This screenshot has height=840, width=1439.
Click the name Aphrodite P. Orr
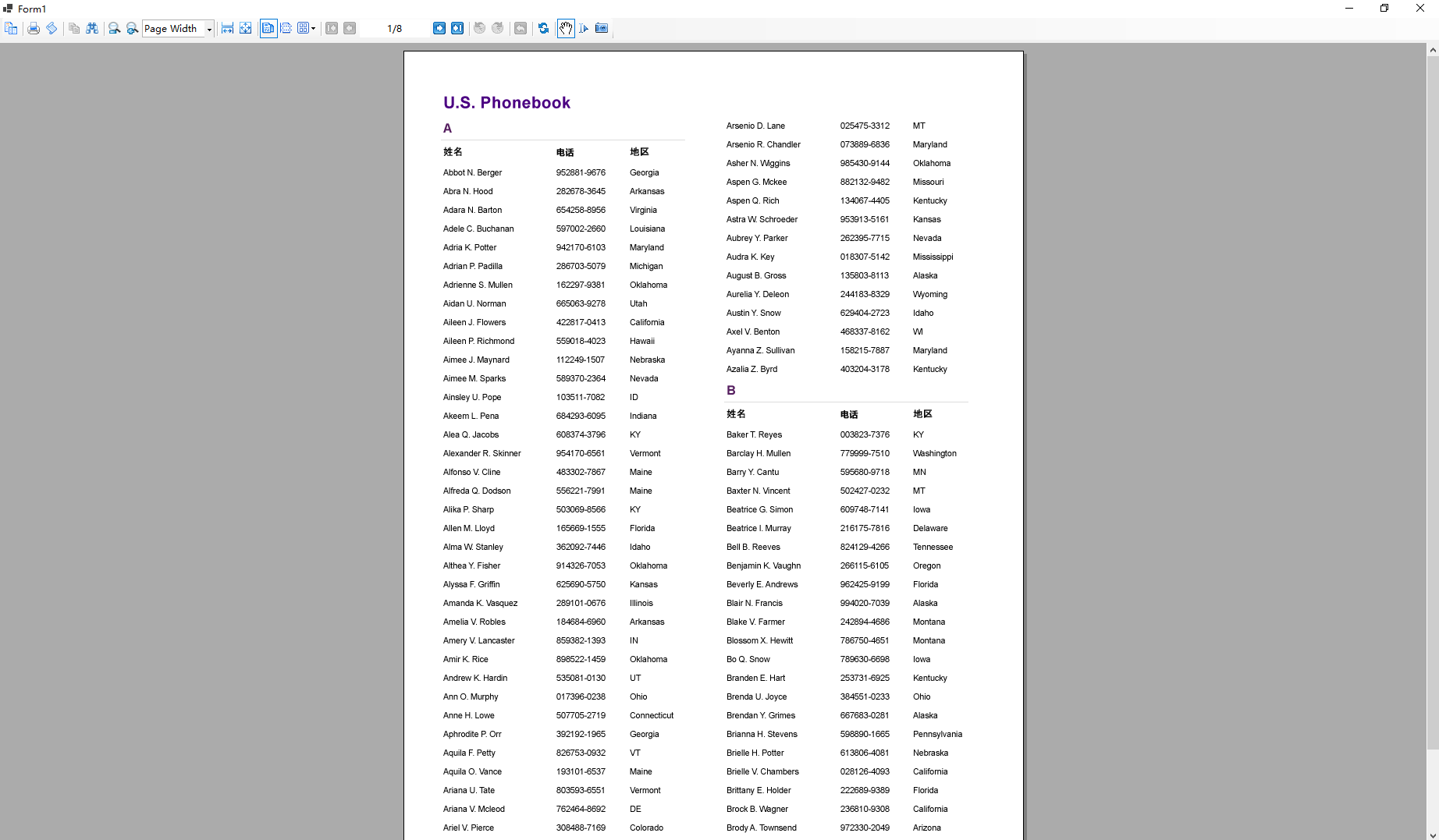[x=472, y=734]
